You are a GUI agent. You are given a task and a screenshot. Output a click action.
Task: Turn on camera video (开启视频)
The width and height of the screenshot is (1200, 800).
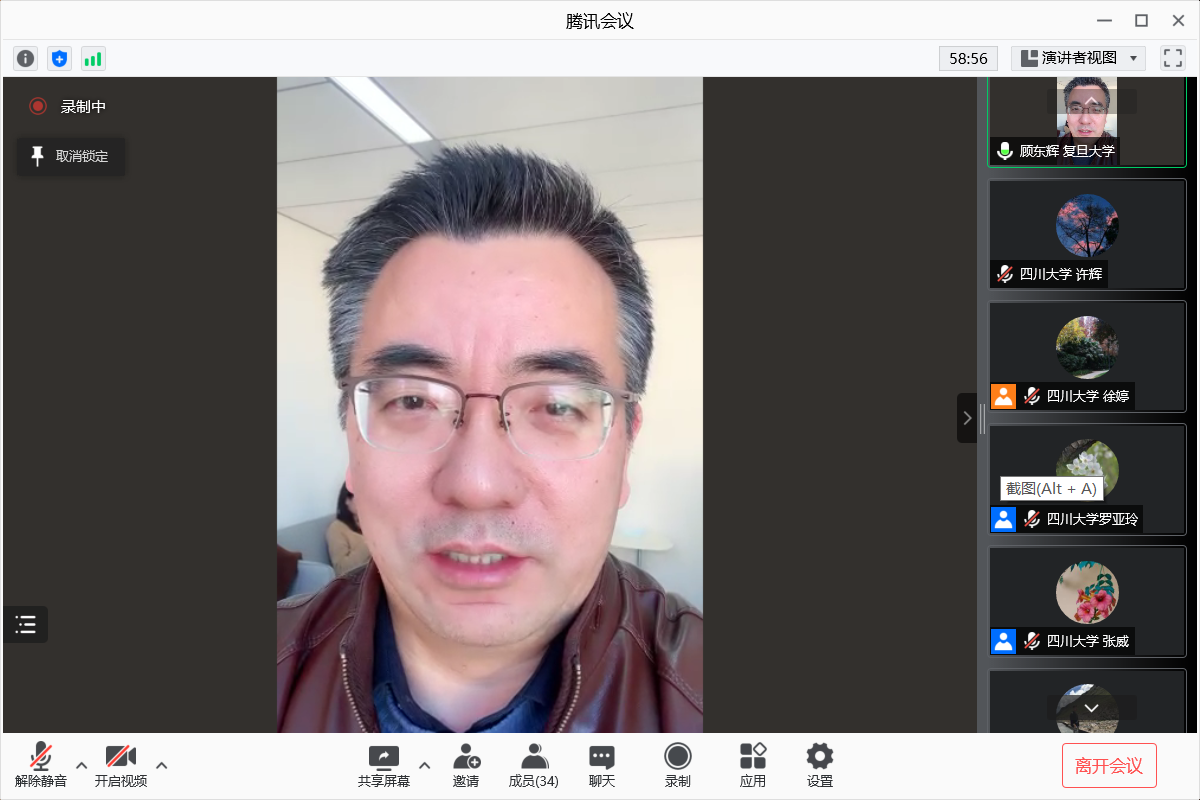pos(121,766)
